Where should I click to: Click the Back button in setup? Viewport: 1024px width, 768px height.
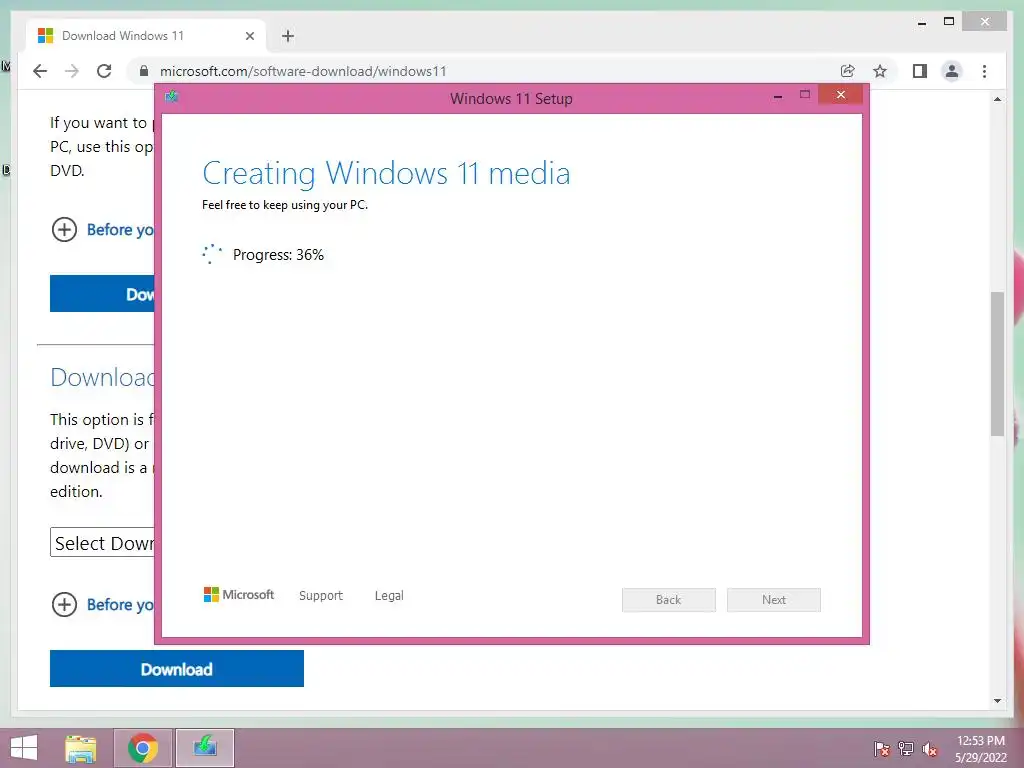click(669, 600)
